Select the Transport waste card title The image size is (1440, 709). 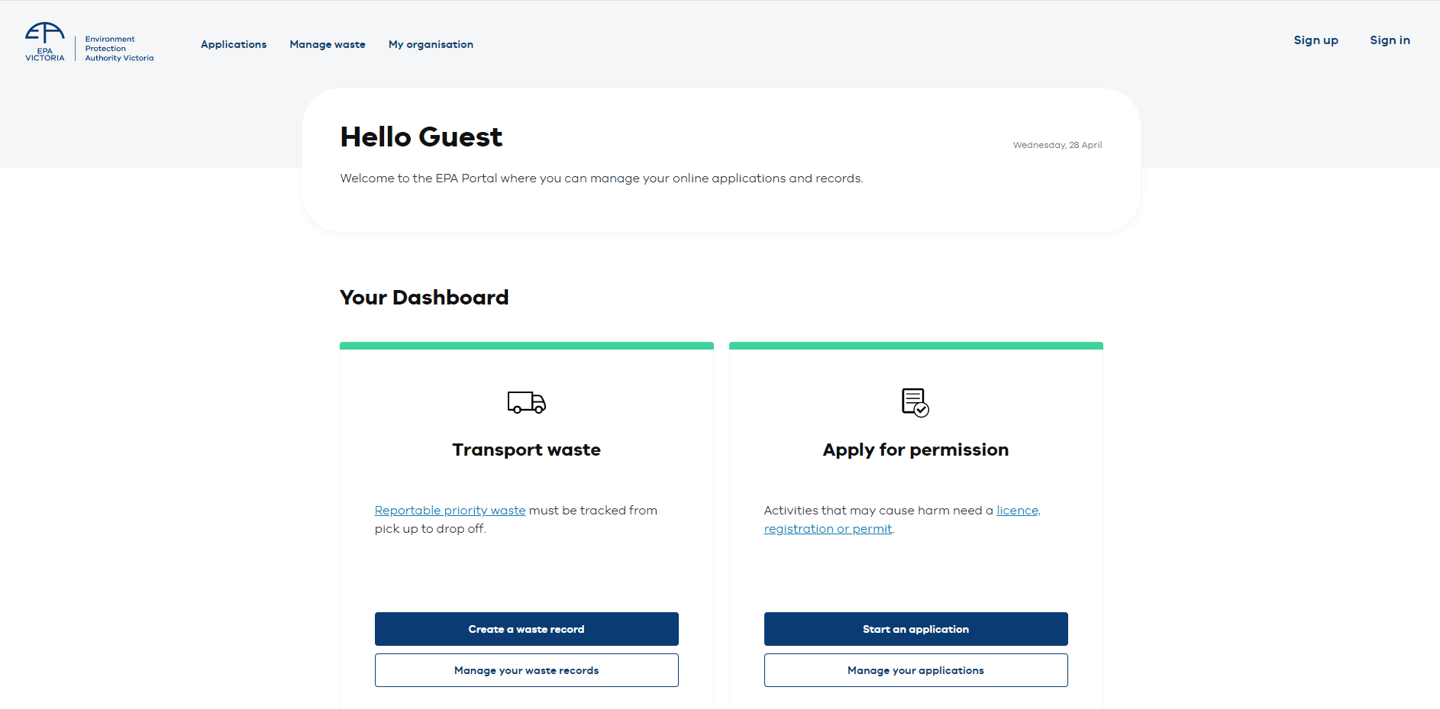(526, 450)
